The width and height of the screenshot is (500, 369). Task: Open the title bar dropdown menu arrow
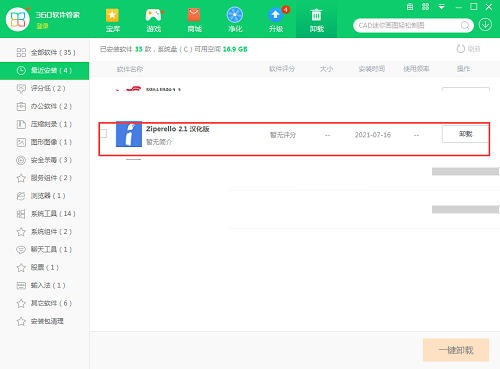[441, 7]
